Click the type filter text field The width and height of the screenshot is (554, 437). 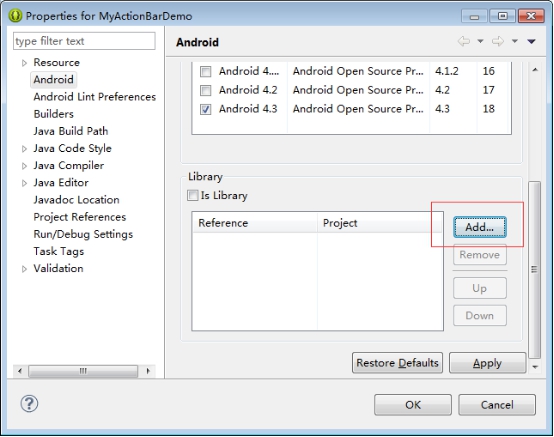[84, 41]
